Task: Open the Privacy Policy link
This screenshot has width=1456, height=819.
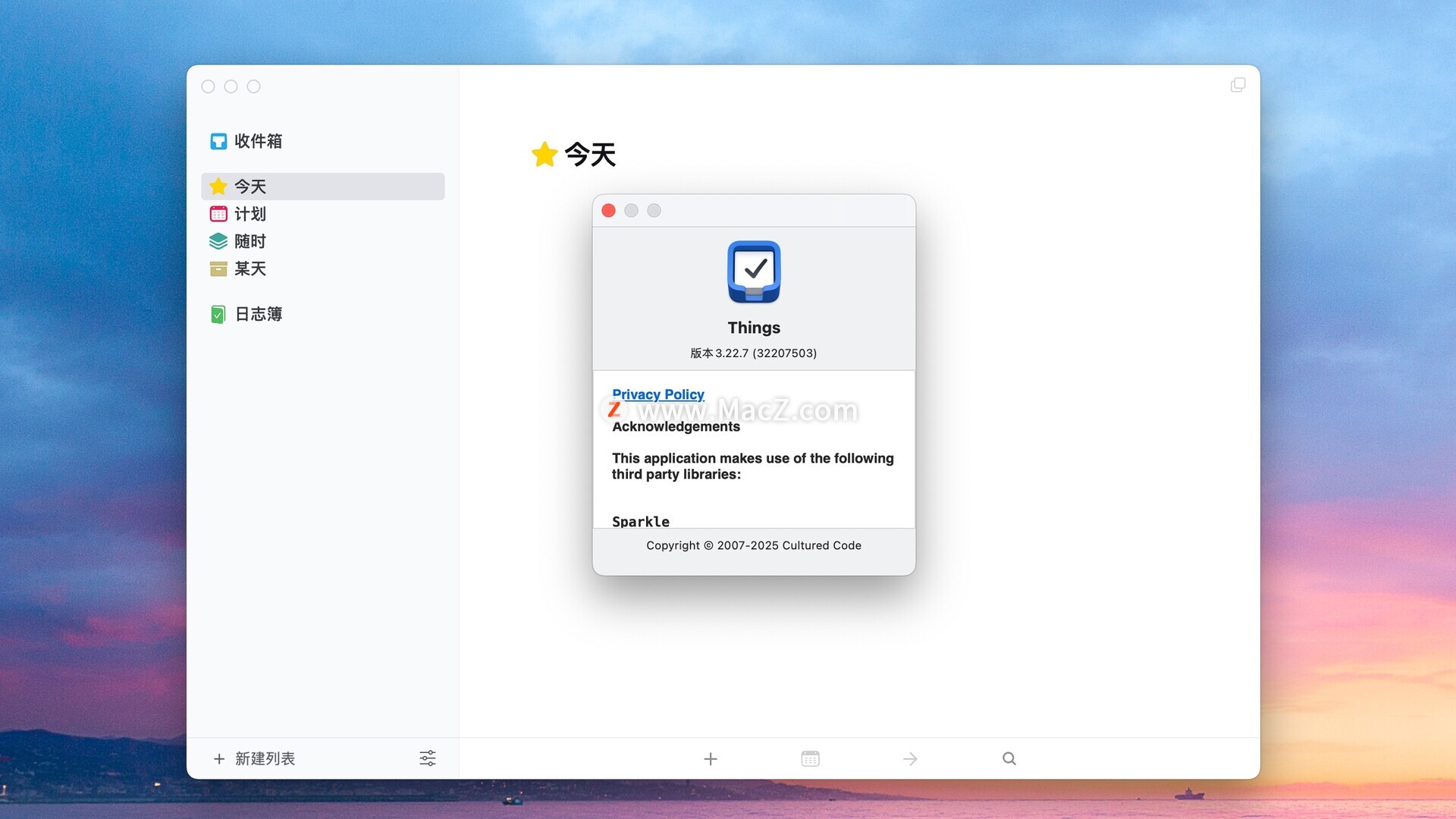Action: pyautogui.click(x=658, y=394)
